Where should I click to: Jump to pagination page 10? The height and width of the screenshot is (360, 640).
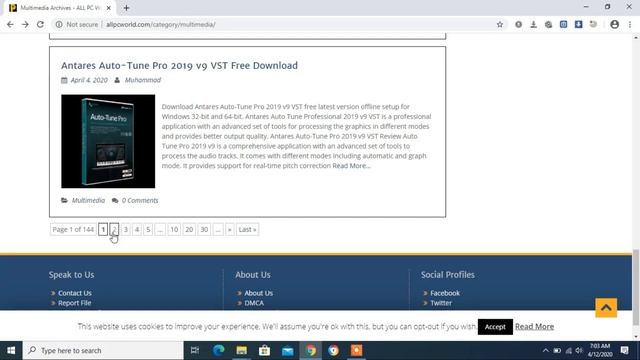pos(174,229)
